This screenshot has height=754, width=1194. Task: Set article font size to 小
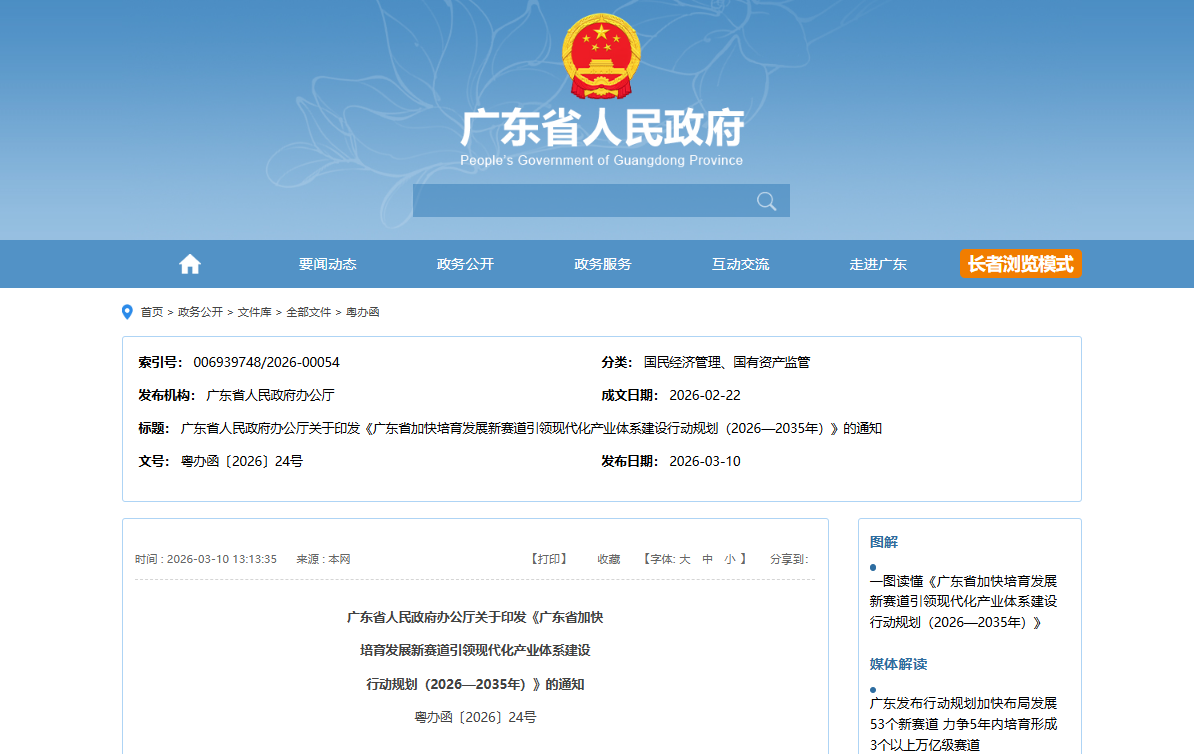(x=728, y=559)
